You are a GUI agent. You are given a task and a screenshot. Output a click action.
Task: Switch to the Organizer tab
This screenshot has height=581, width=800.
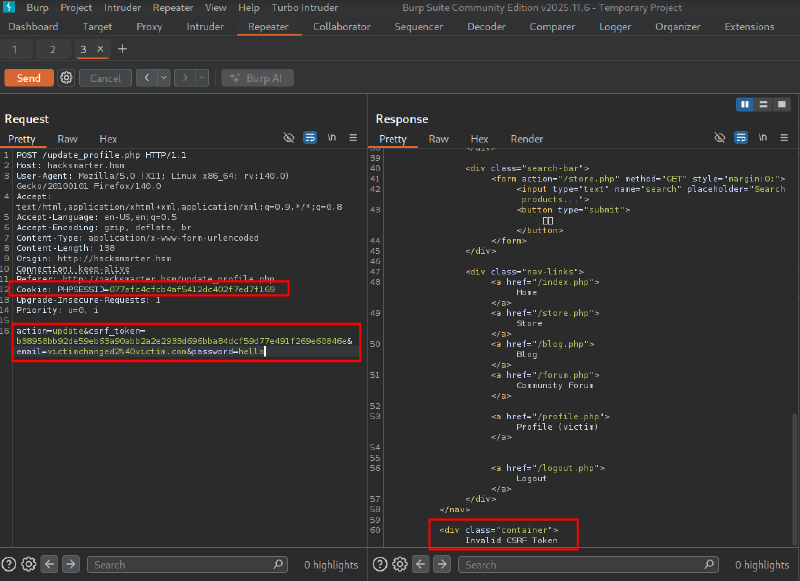tap(678, 27)
